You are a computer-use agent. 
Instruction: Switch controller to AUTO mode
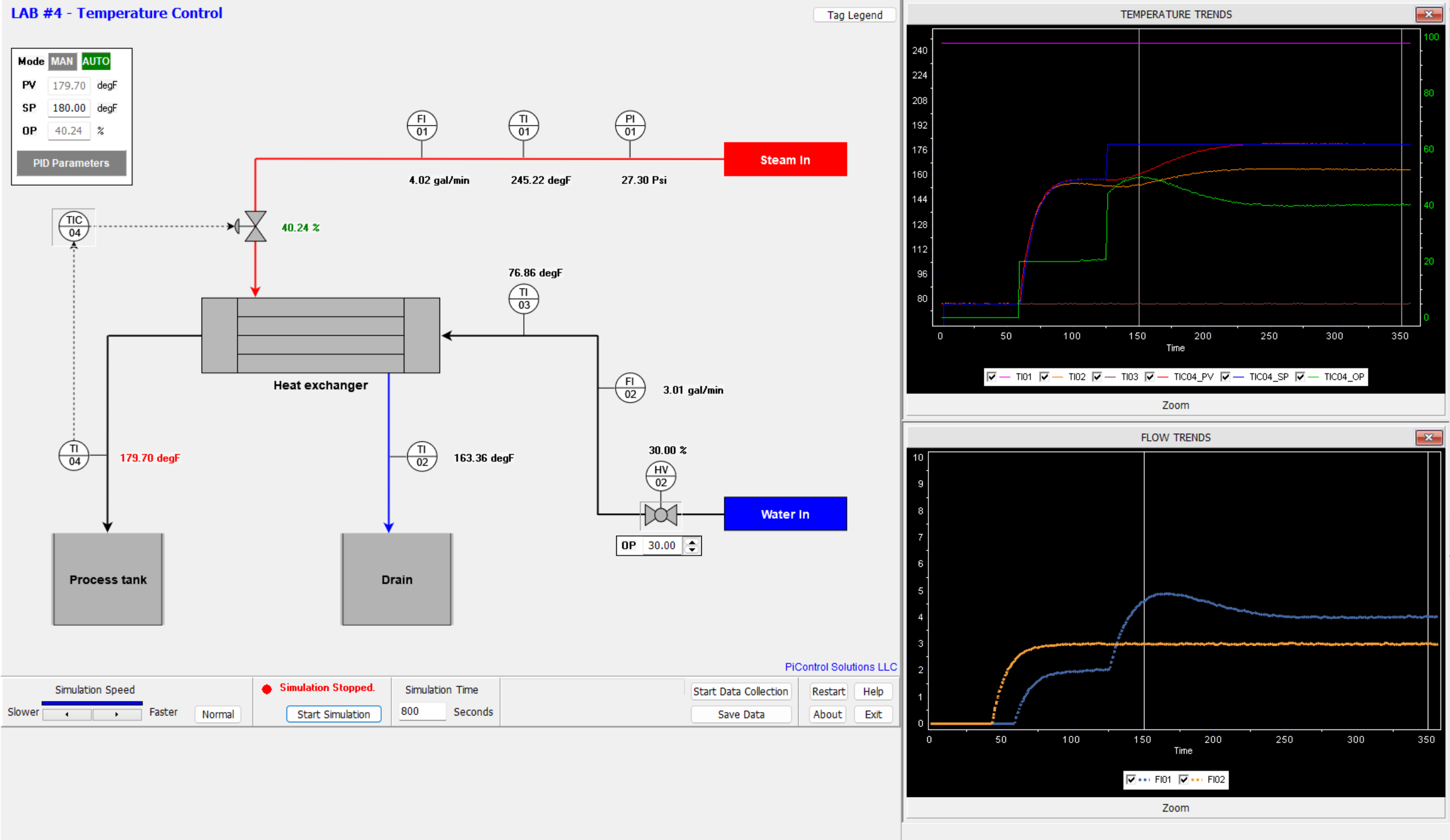pyautogui.click(x=96, y=61)
